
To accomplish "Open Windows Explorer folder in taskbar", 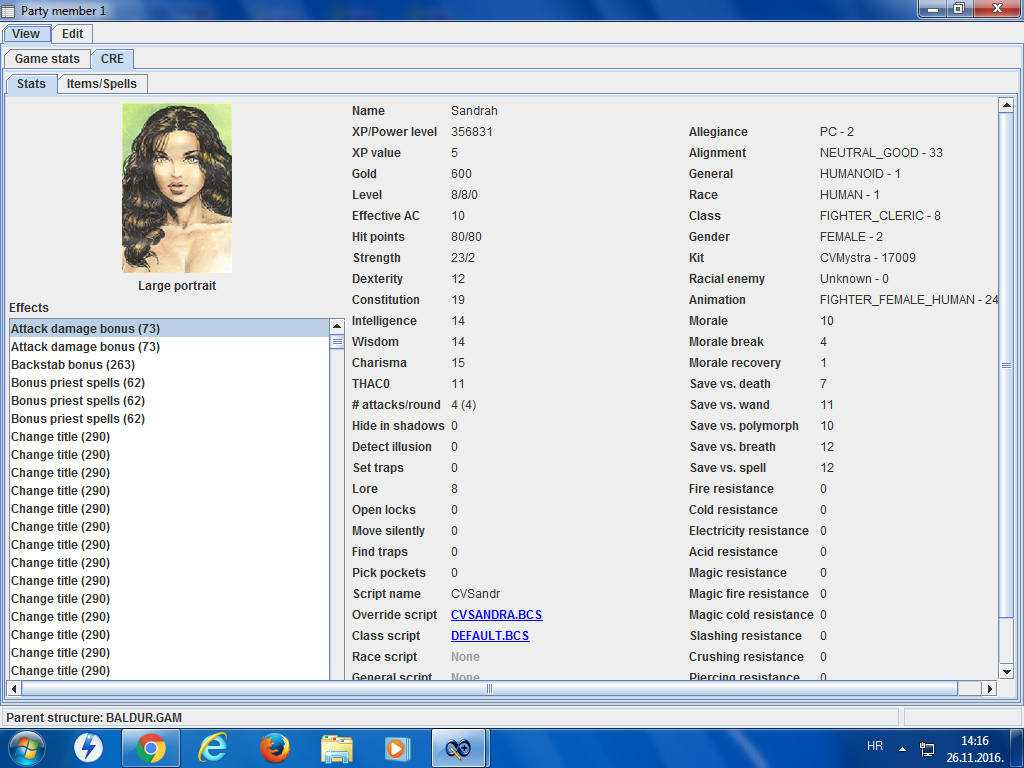I will [336, 748].
